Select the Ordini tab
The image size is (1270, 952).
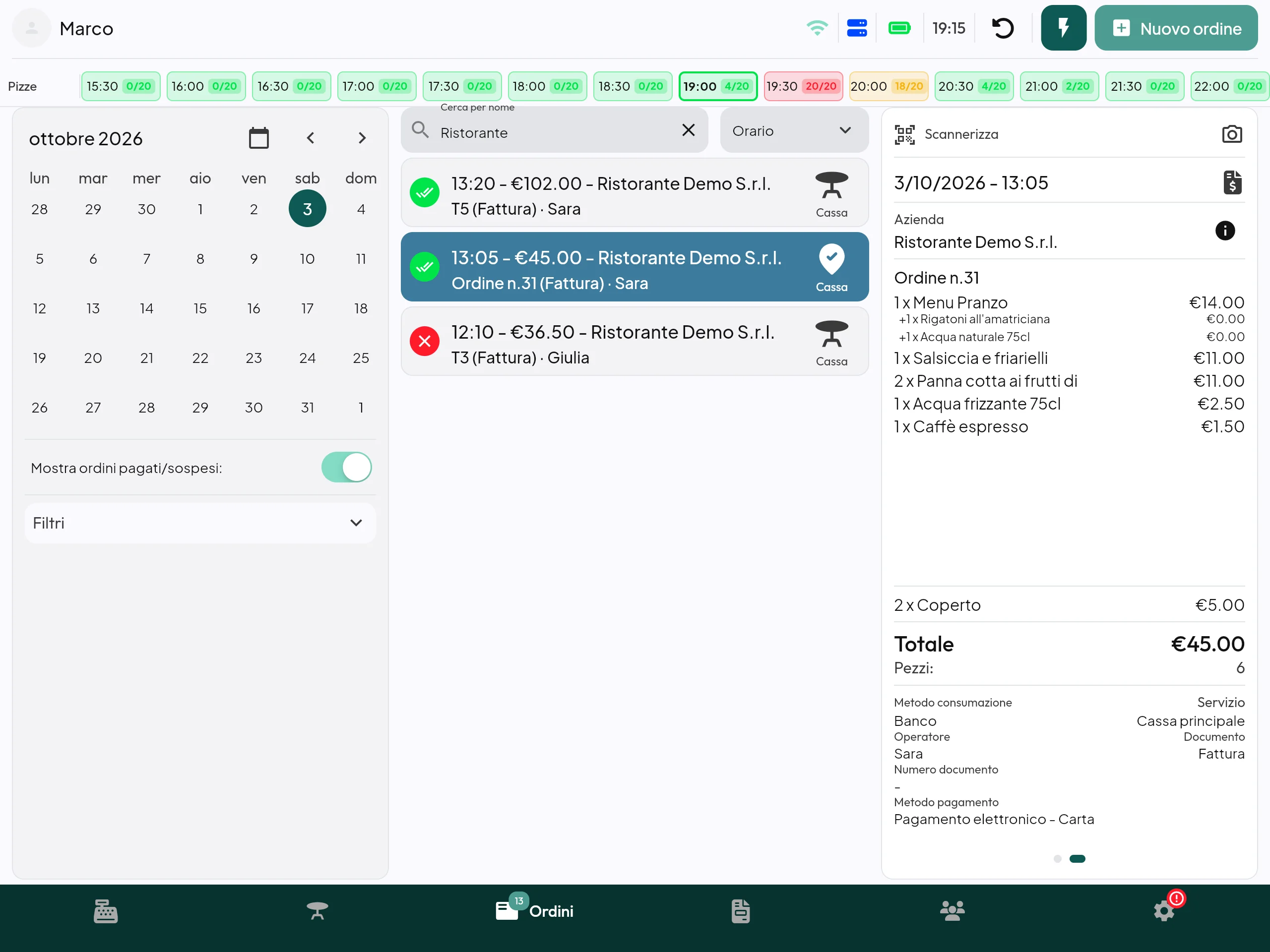click(x=534, y=911)
